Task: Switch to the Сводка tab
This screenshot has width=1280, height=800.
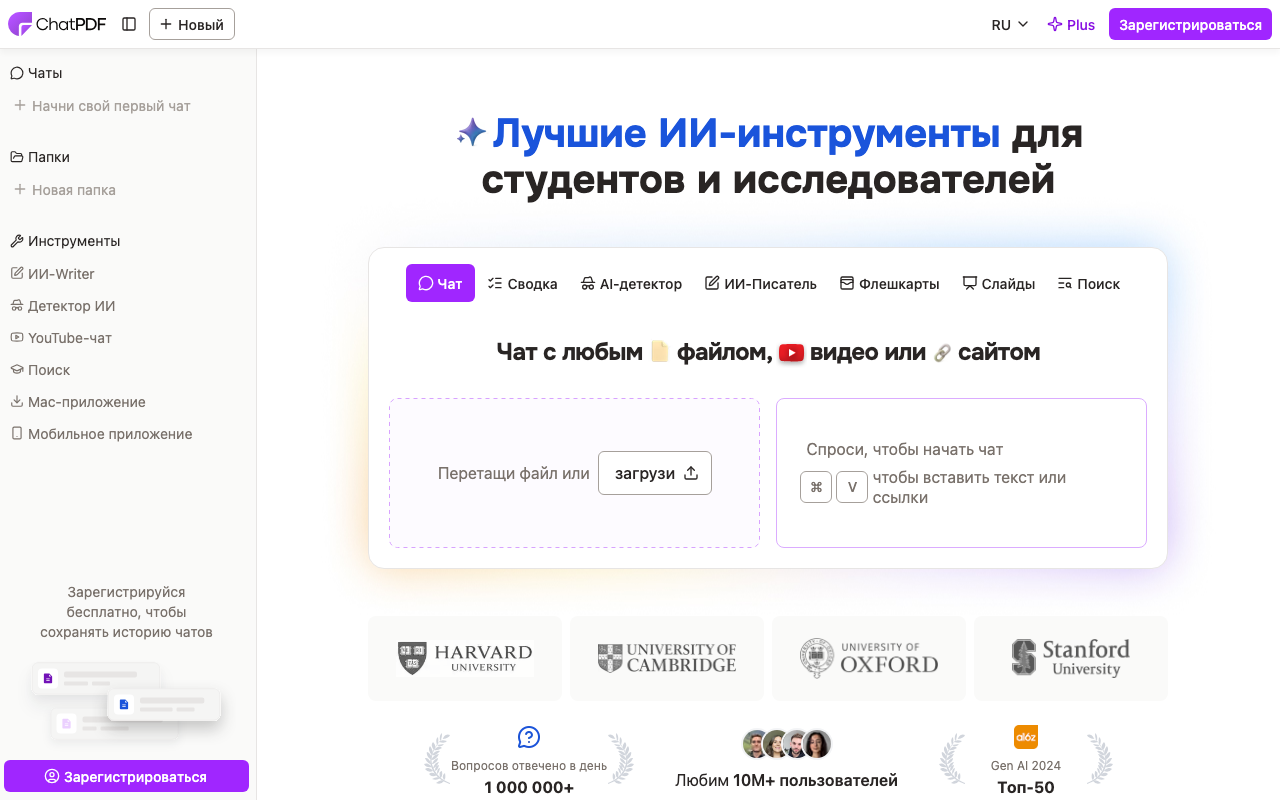Action: [522, 284]
